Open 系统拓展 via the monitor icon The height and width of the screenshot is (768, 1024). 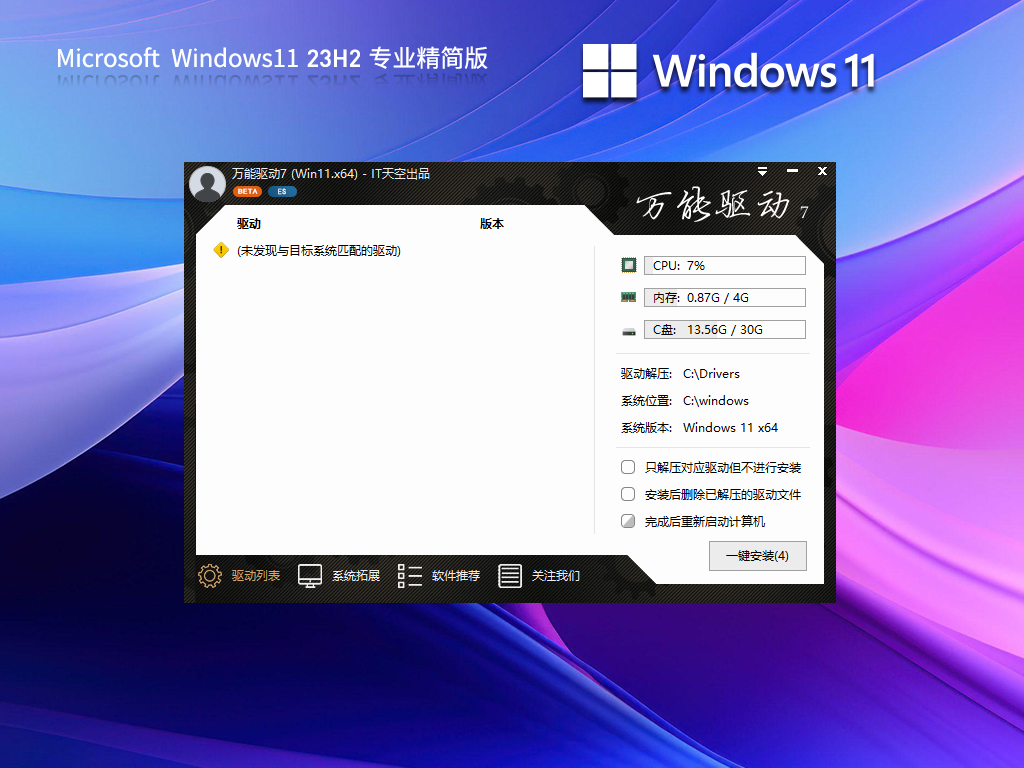[x=310, y=575]
